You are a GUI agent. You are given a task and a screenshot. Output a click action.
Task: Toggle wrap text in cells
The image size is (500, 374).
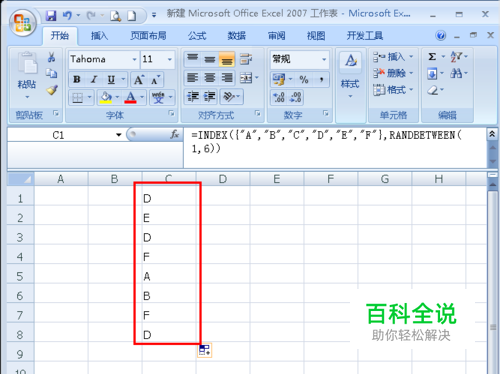(246, 59)
